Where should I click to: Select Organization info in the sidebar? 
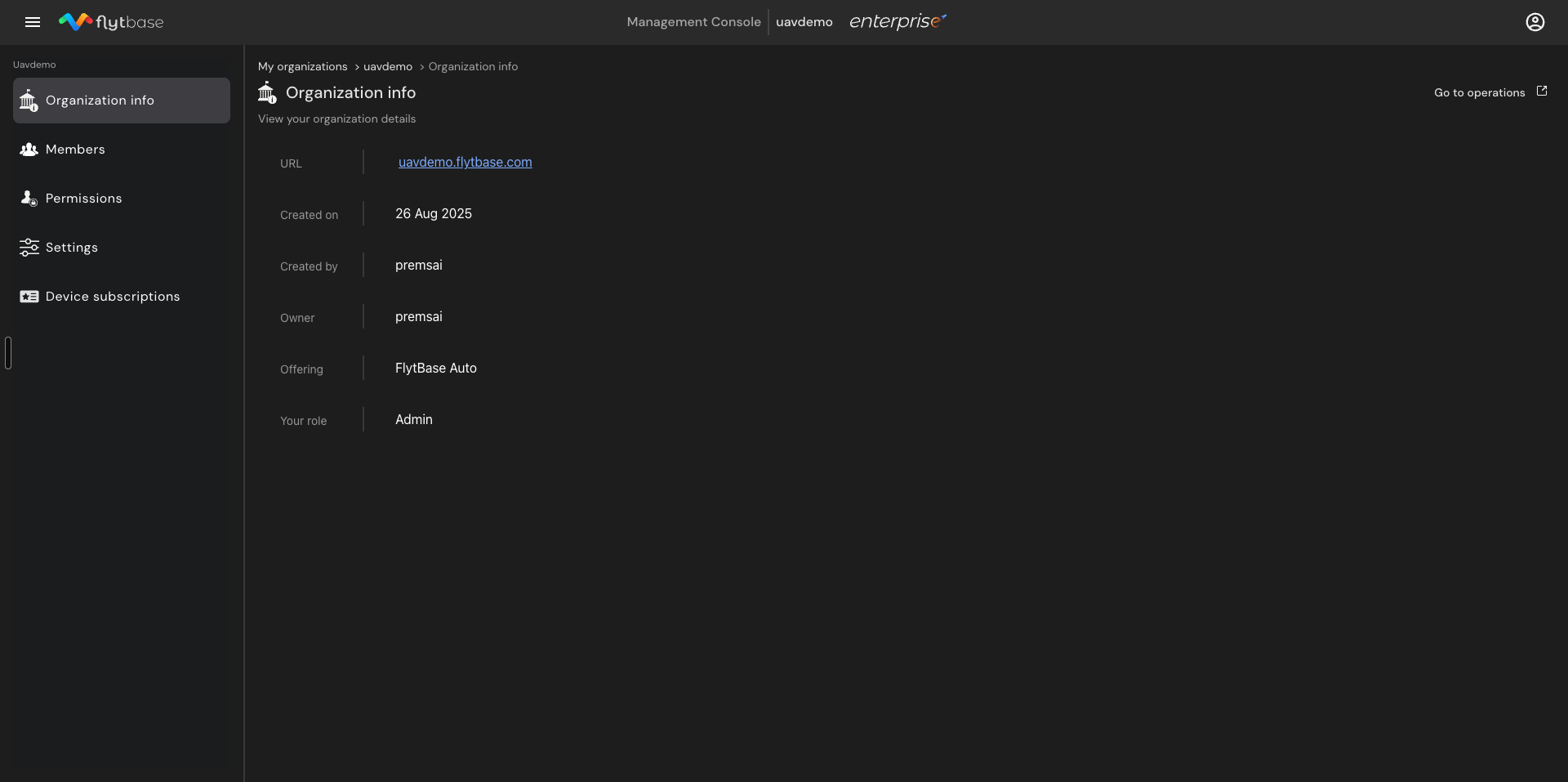pos(122,101)
